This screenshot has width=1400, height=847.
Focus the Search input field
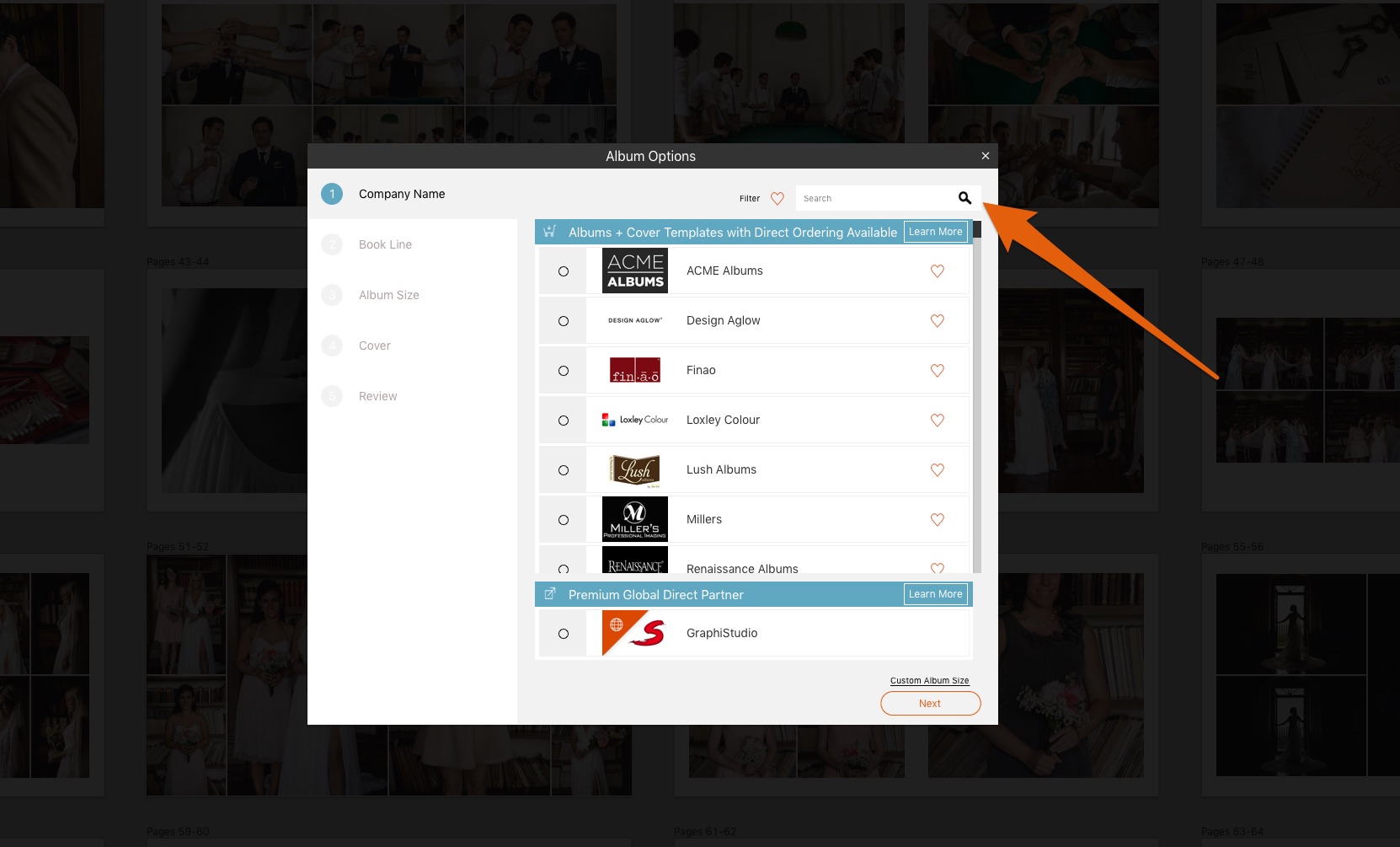point(872,199)
